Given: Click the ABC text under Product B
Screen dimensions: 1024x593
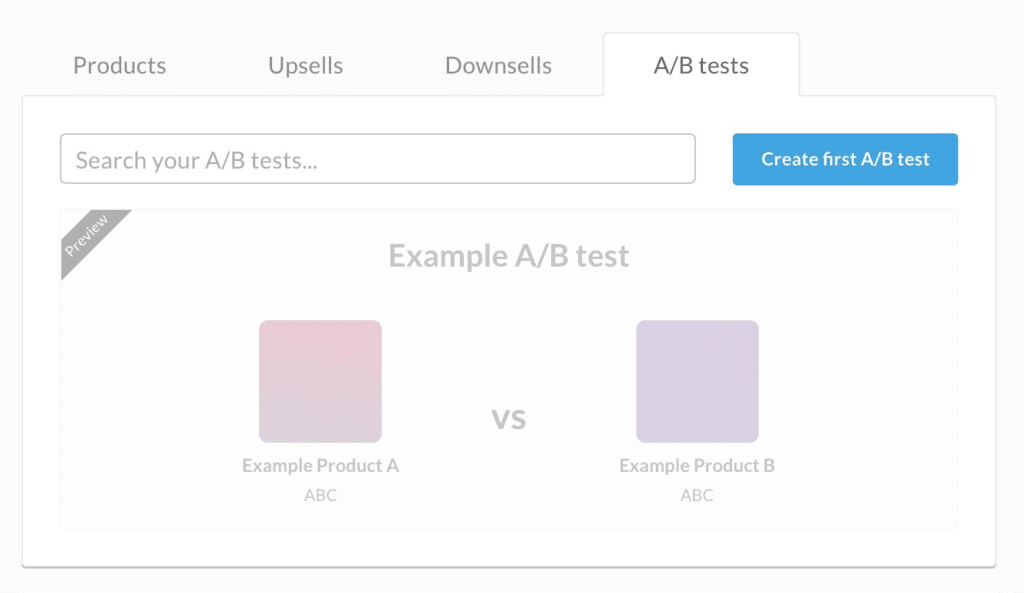Looking at the screenshot, I should click(x=697, y=495).
